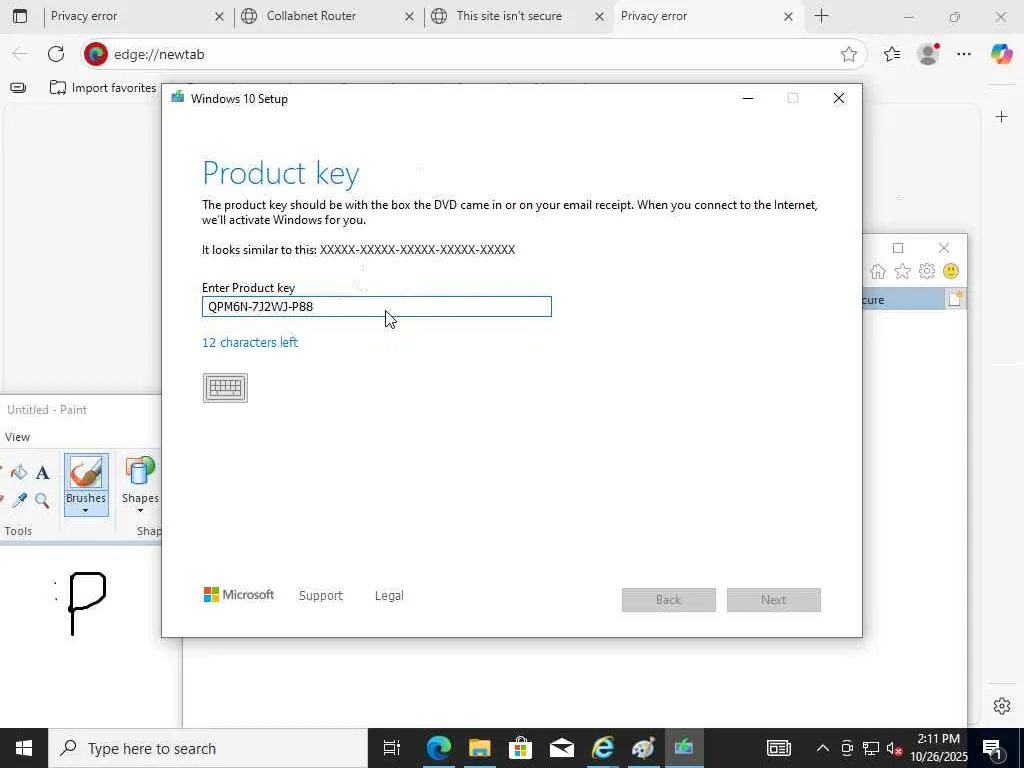
Task: Open Microsoft Edge from the taskbar
Action: (439, 748)
